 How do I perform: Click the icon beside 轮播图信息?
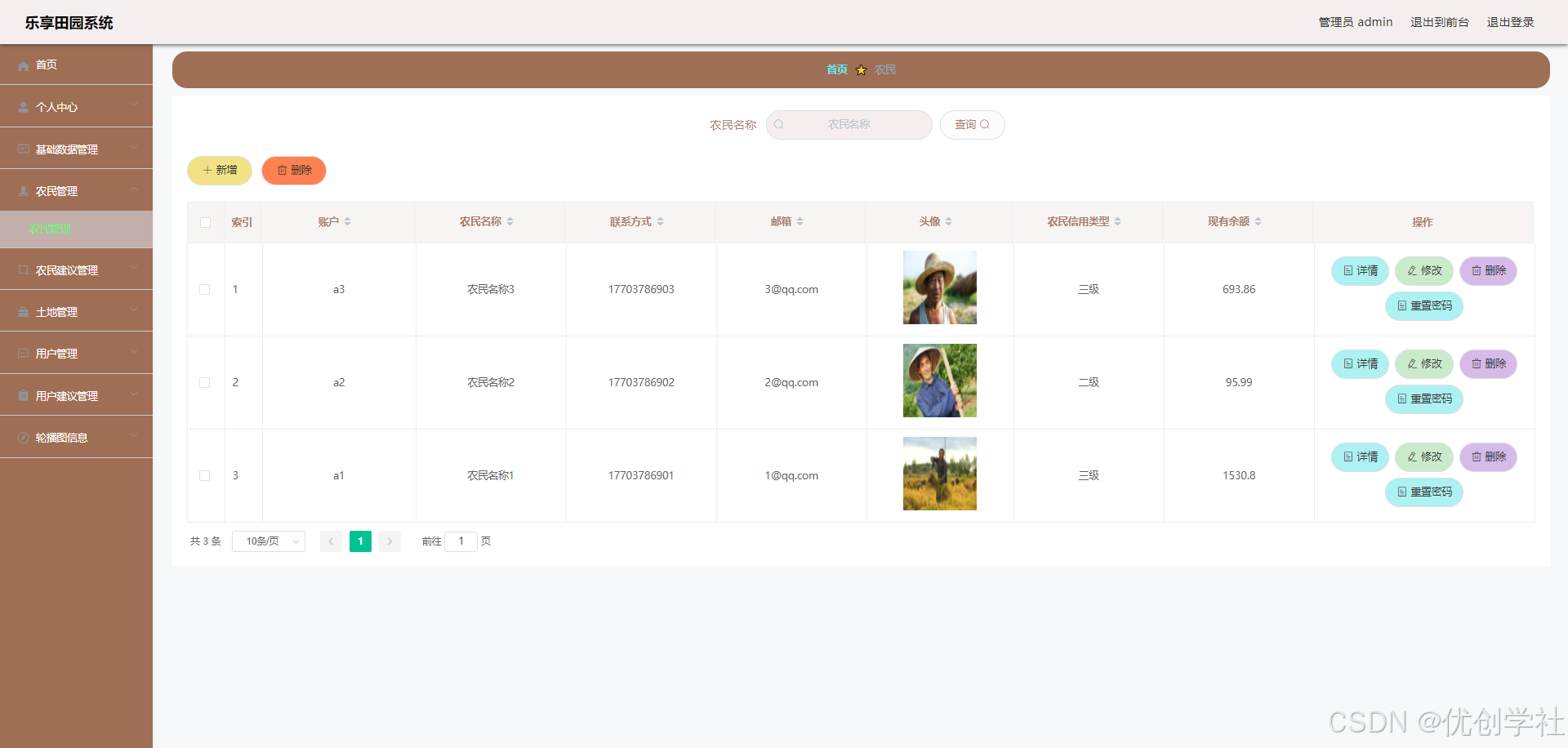(24, 438)
